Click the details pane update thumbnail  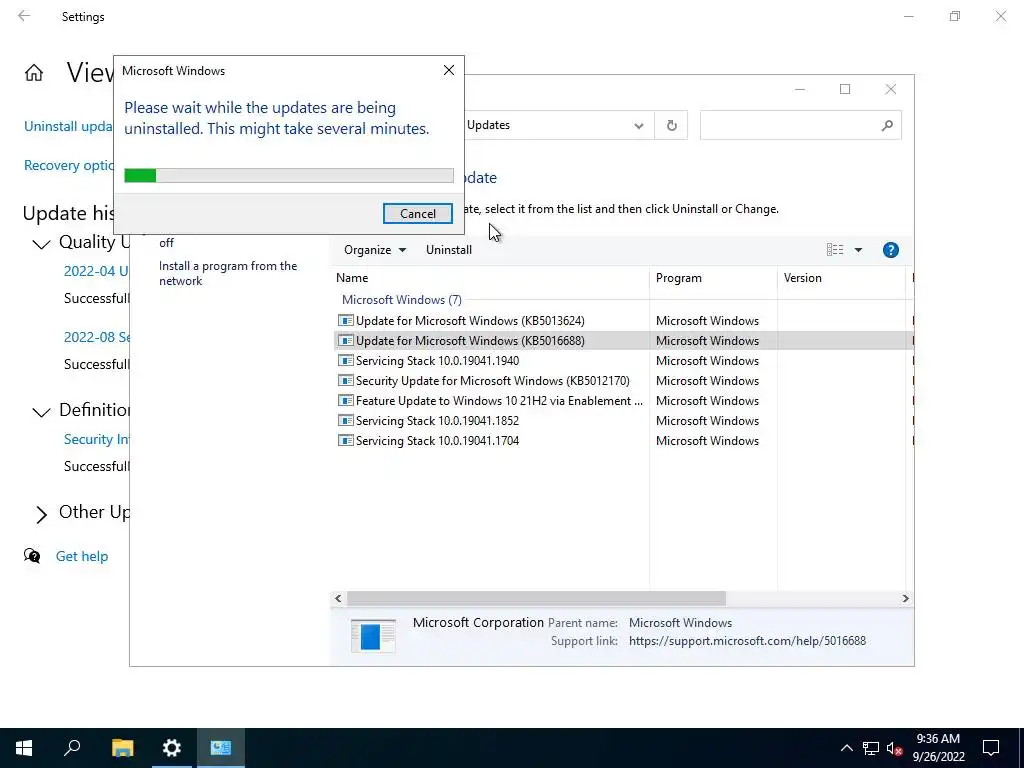tap(373, 636)
